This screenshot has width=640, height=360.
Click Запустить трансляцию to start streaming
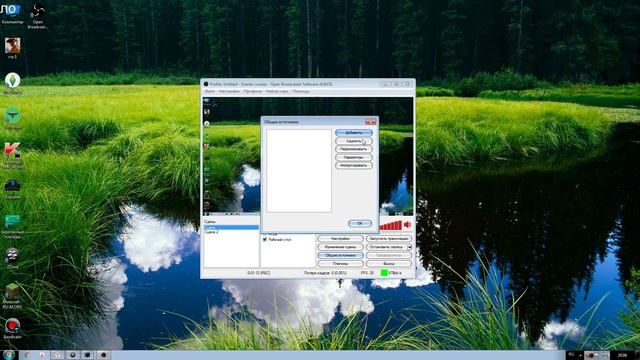389,238
